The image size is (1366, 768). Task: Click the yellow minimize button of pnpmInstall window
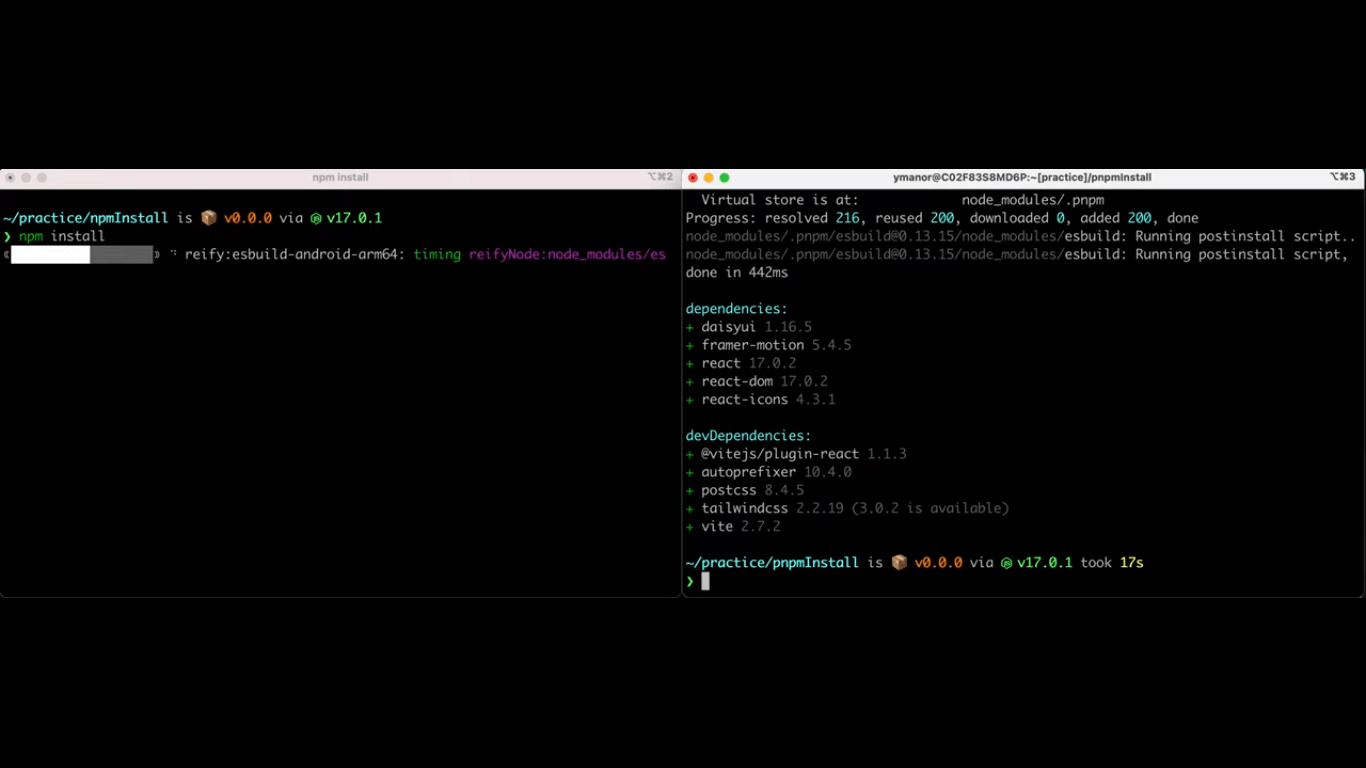click(x=709, y=178)
